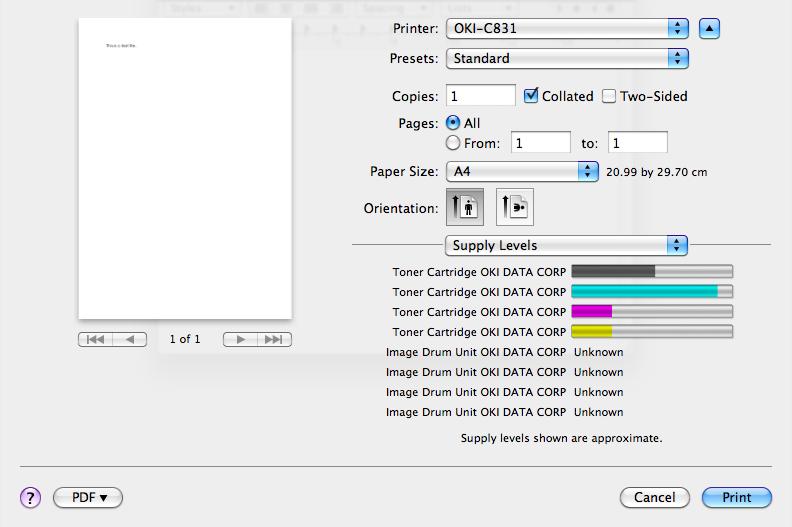Click the cyan toner level bar
Screen dimensions: 792x527
pos(652,292)
